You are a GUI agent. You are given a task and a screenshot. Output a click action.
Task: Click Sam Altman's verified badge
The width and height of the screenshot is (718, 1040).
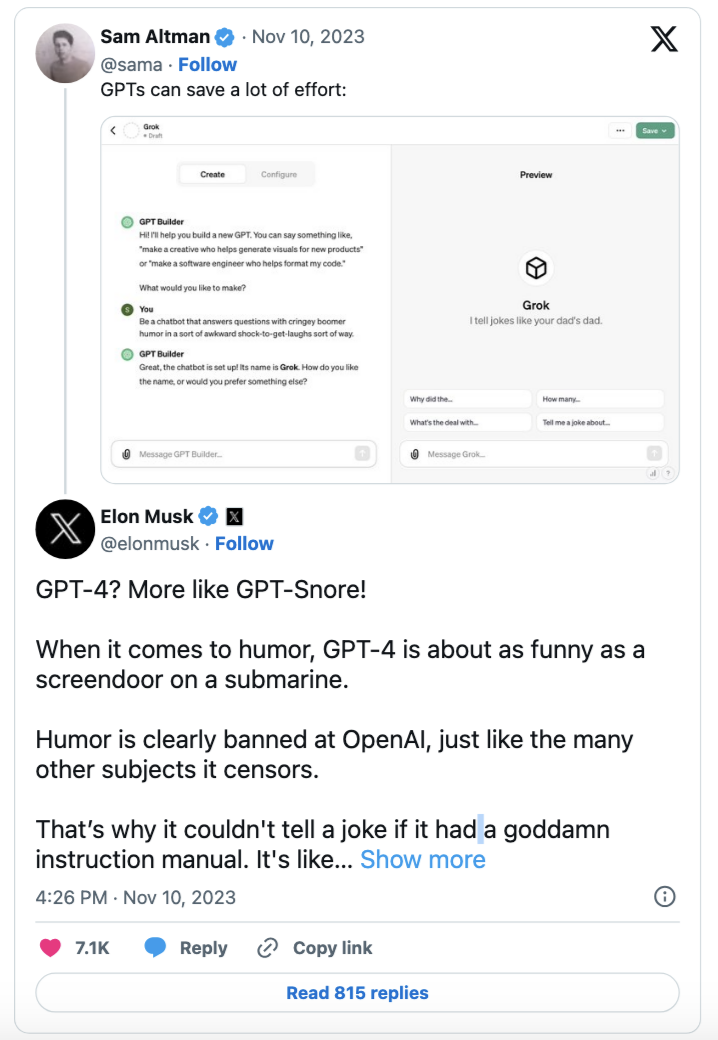click(x=225, y=37)
